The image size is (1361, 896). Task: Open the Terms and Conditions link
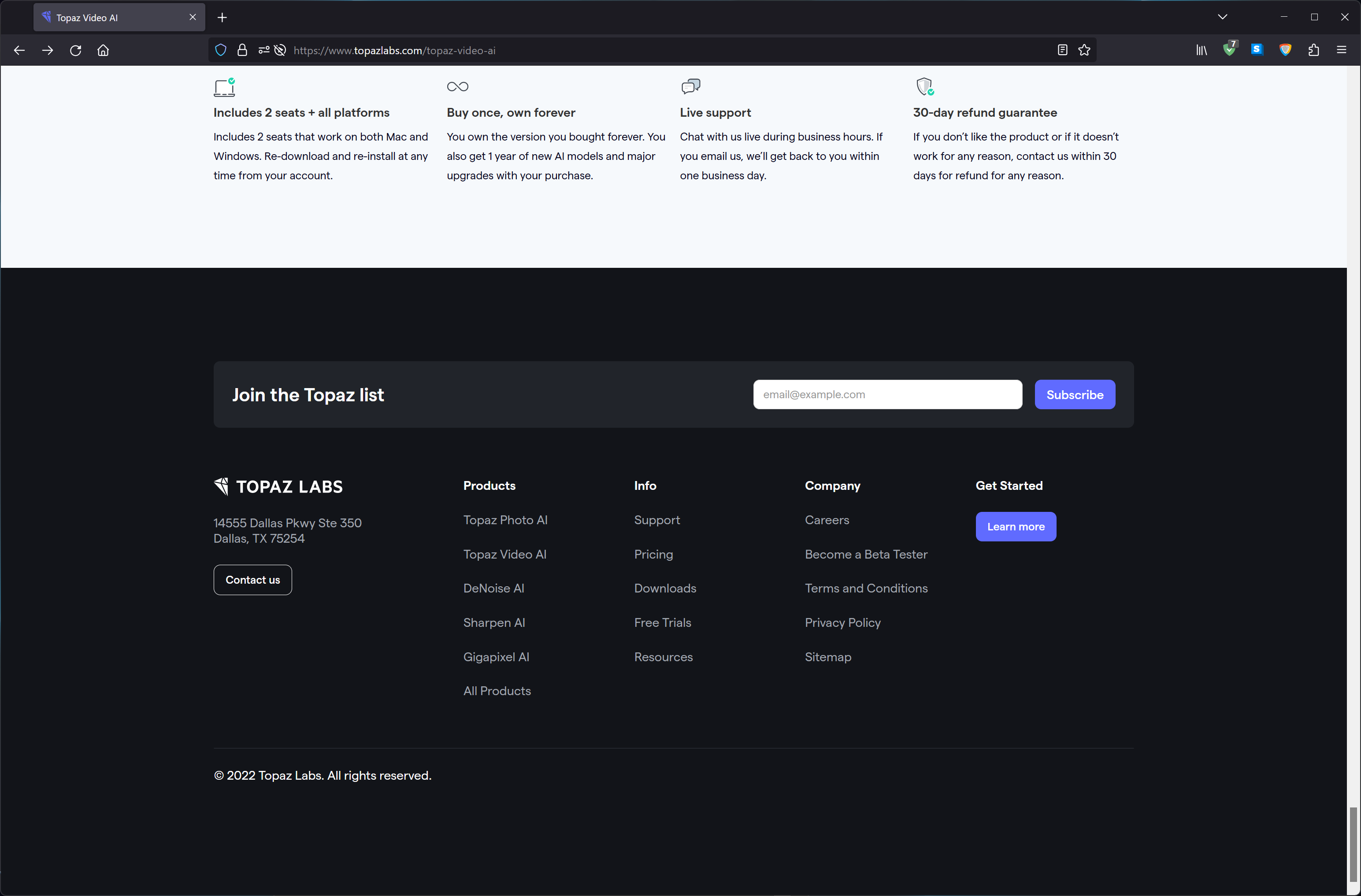866,588
